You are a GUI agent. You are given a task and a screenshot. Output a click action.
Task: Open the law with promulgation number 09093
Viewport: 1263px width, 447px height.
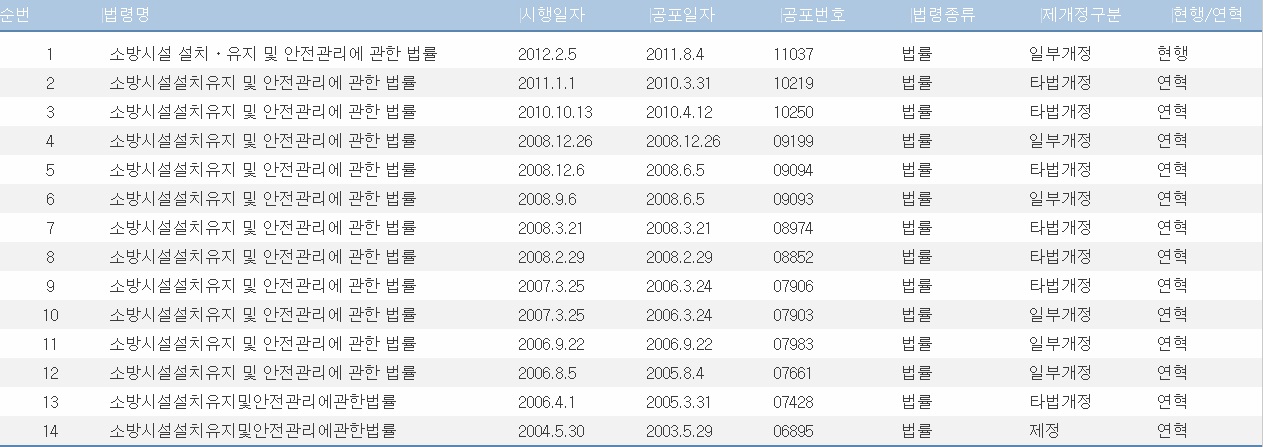262,199
